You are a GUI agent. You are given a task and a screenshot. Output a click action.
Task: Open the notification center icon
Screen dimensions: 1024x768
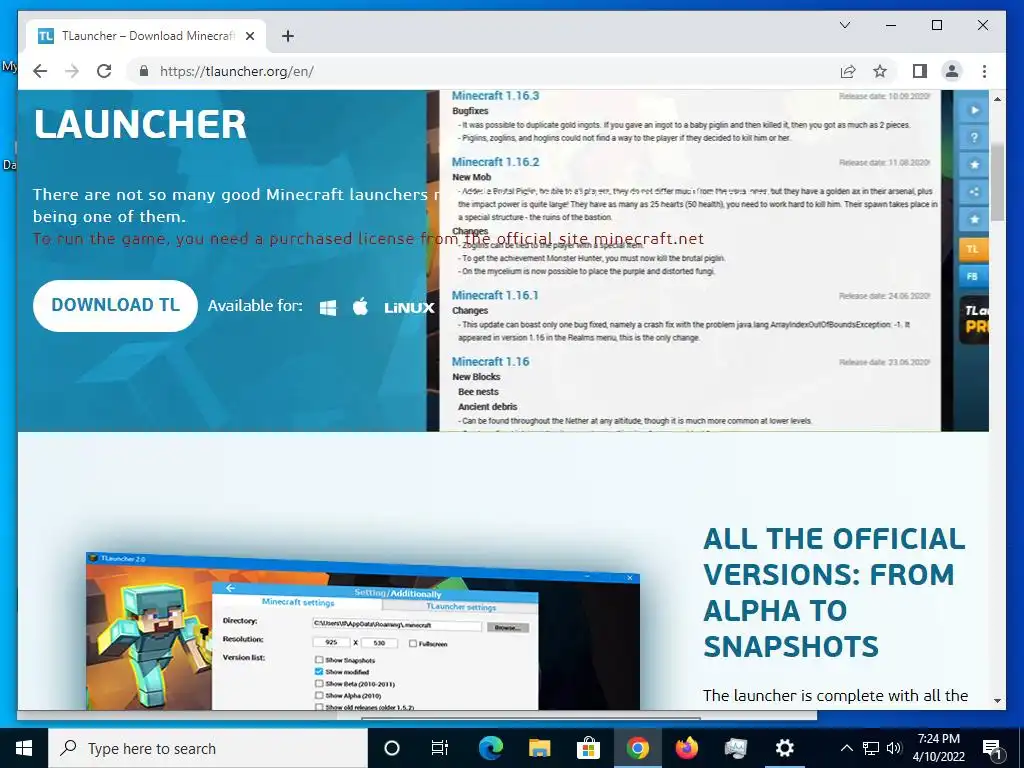993,748
